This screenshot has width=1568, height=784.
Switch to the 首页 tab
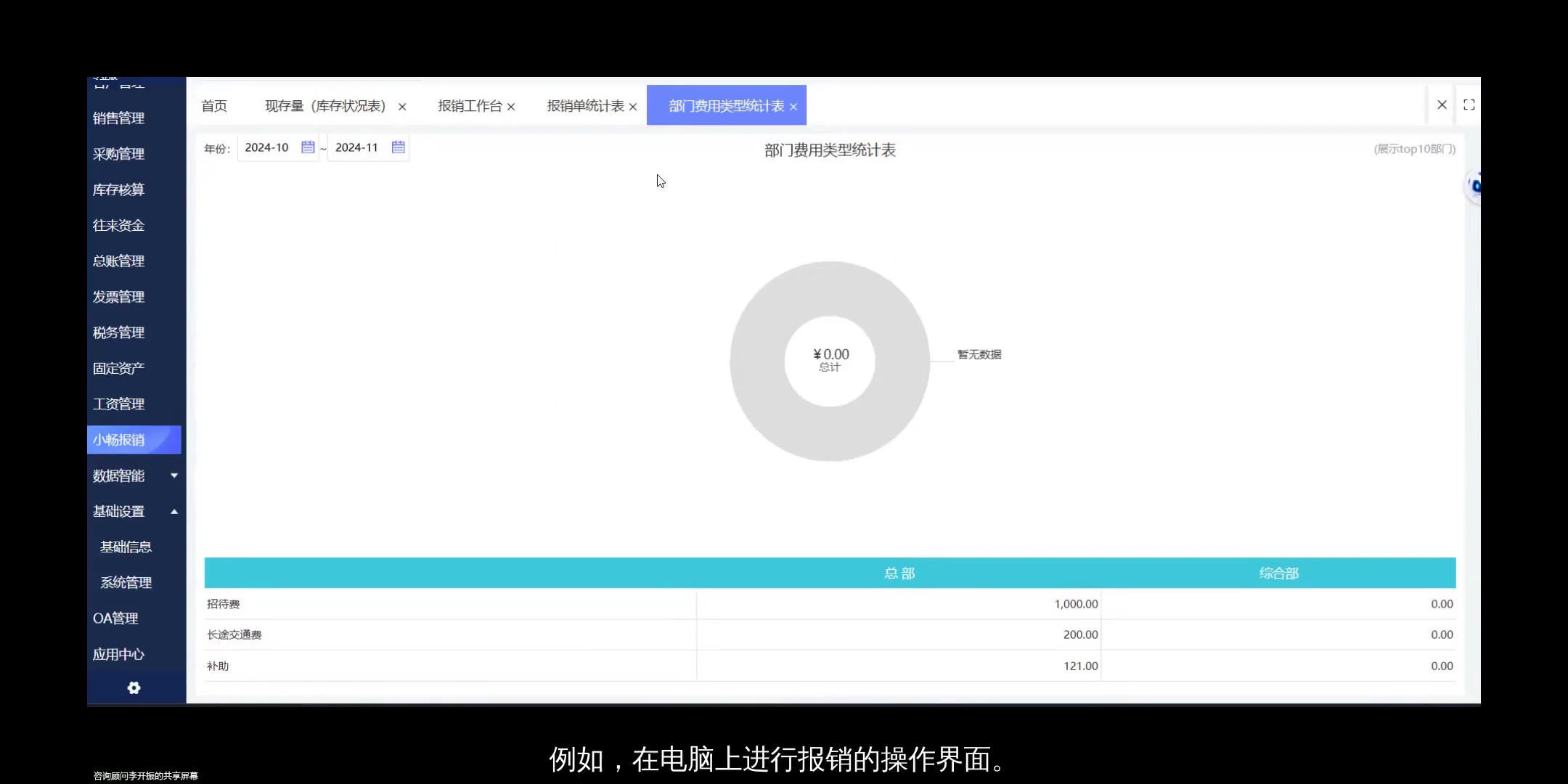pyautogui.click(x=213, y=105)
